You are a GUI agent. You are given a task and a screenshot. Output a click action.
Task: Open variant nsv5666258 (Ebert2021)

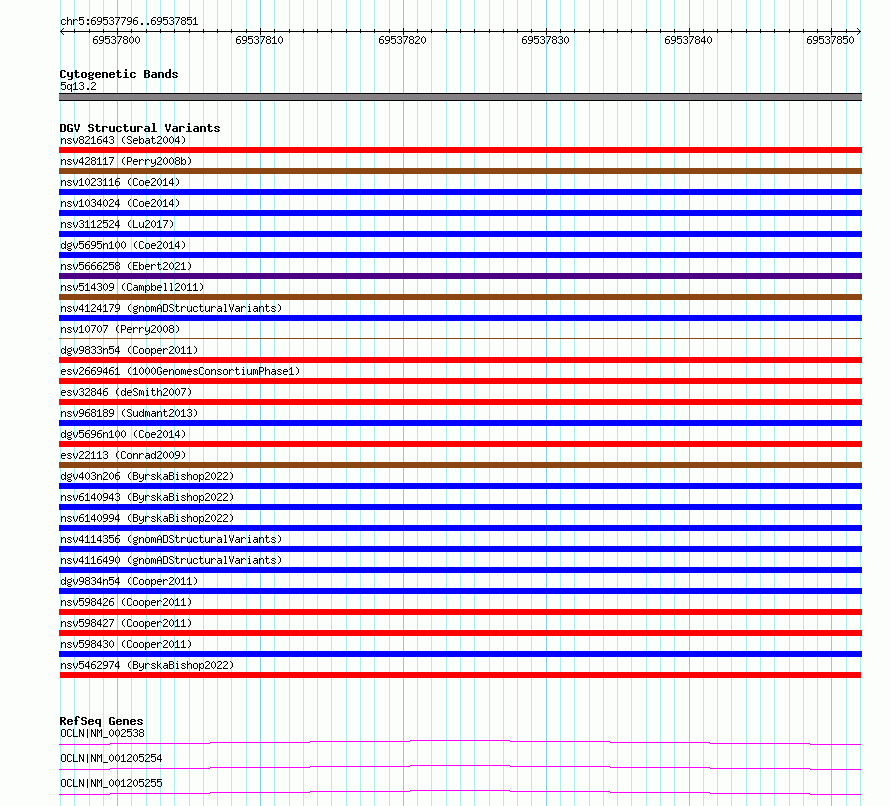click(x=126, y=266)
